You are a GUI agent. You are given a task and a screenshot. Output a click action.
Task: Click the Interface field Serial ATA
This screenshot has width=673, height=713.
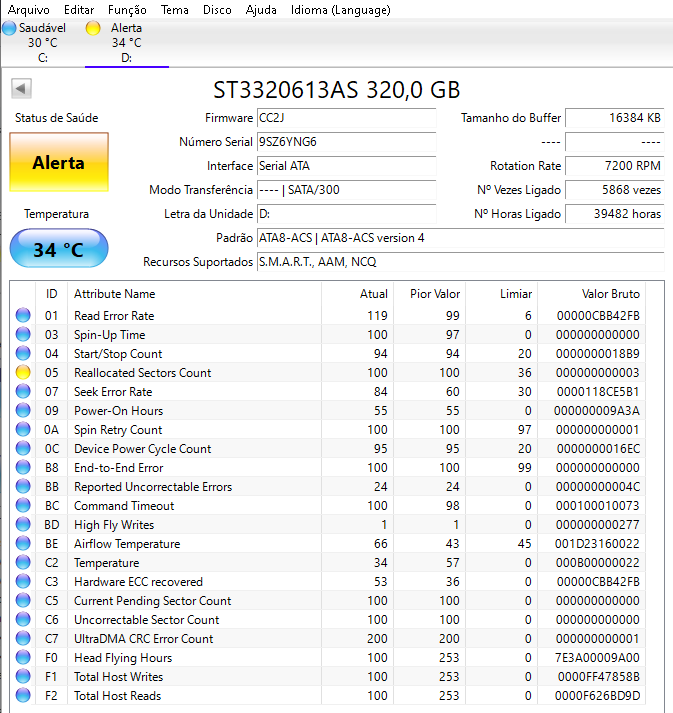(x=347, y=166)
